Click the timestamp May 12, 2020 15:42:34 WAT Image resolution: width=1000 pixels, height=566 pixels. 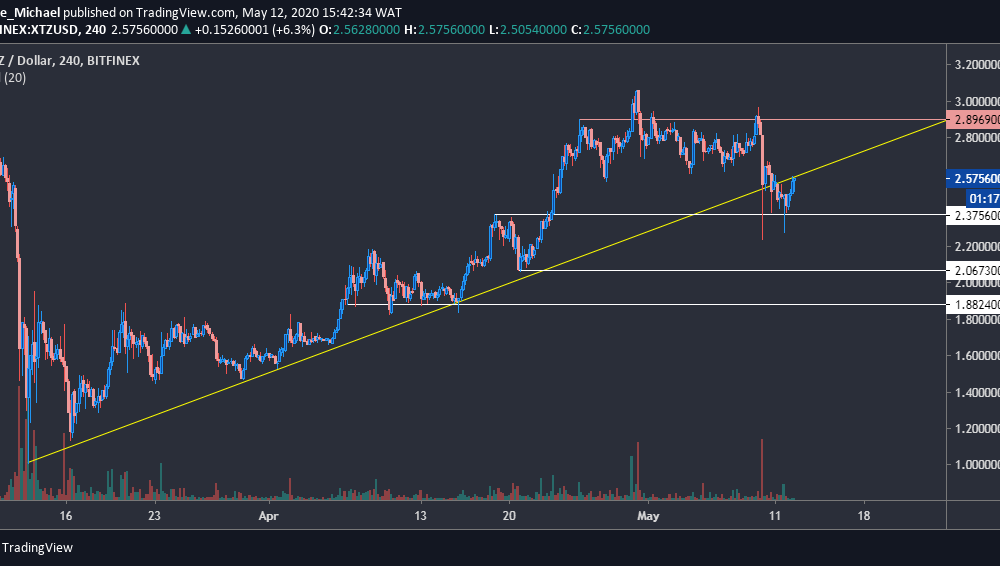tap(322, 13)
